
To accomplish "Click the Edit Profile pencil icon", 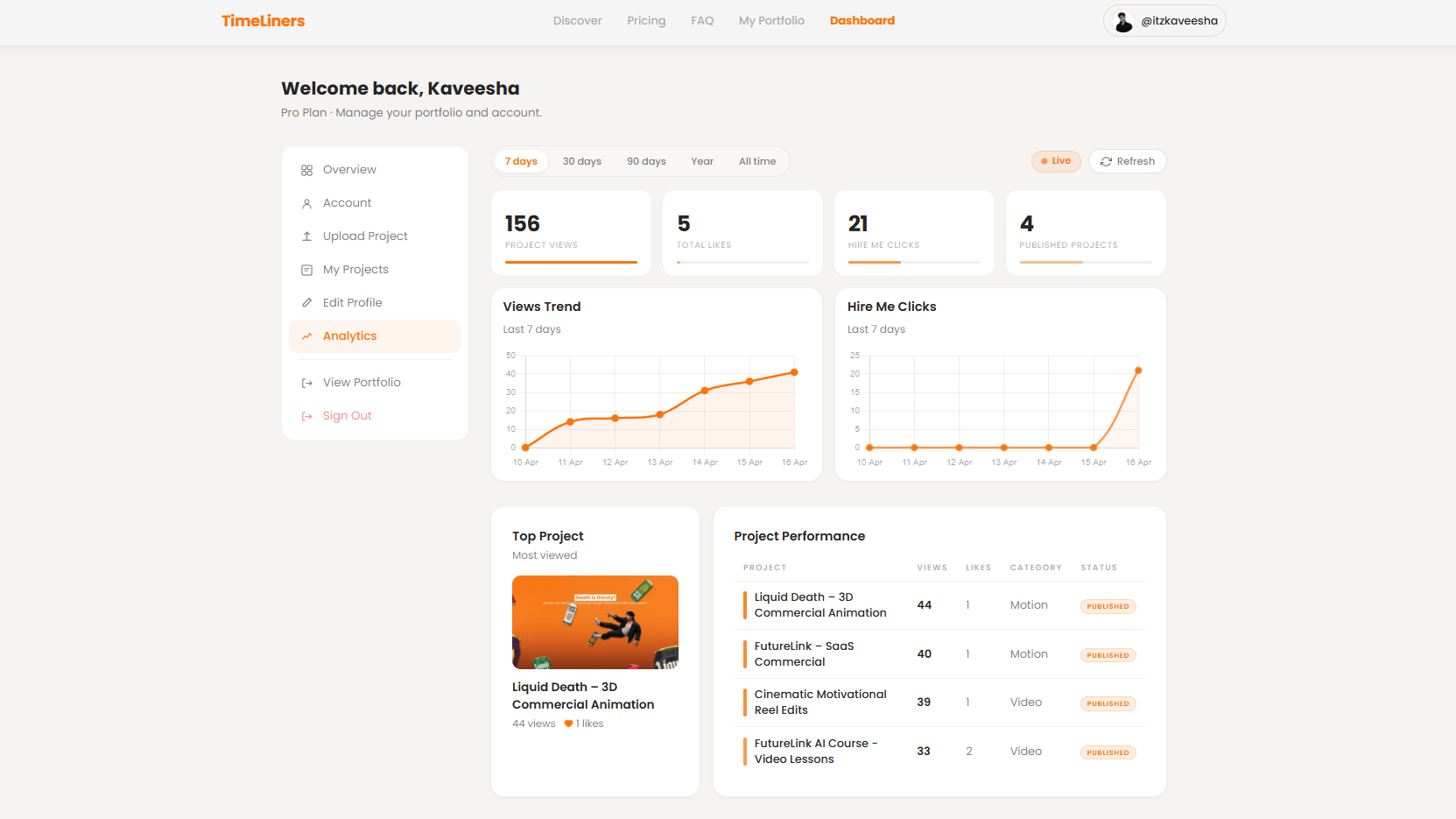I will [x=306, y=303].
